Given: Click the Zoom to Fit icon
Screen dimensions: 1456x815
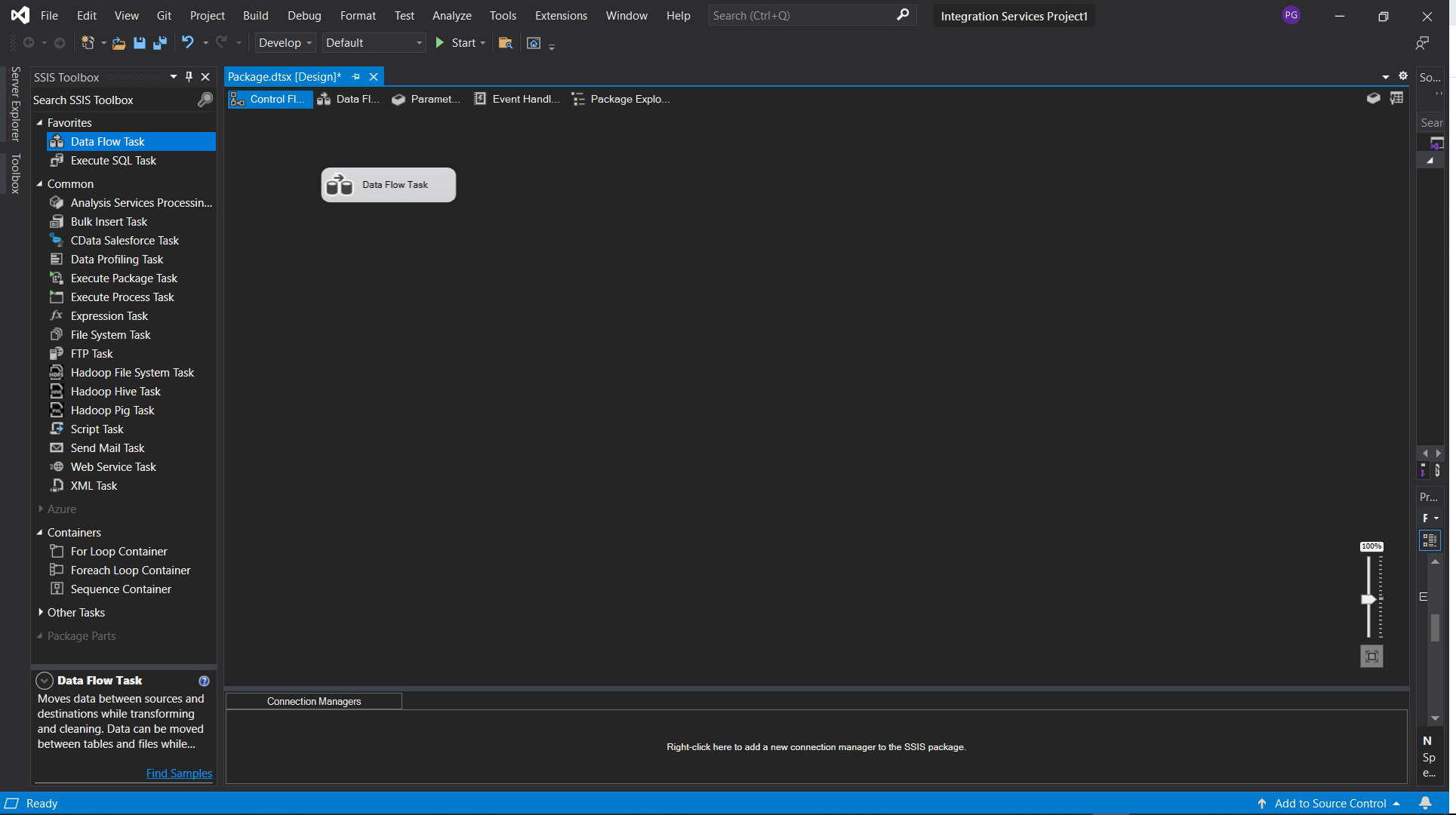Looking at the screenshot, I should click(1371, 657).
